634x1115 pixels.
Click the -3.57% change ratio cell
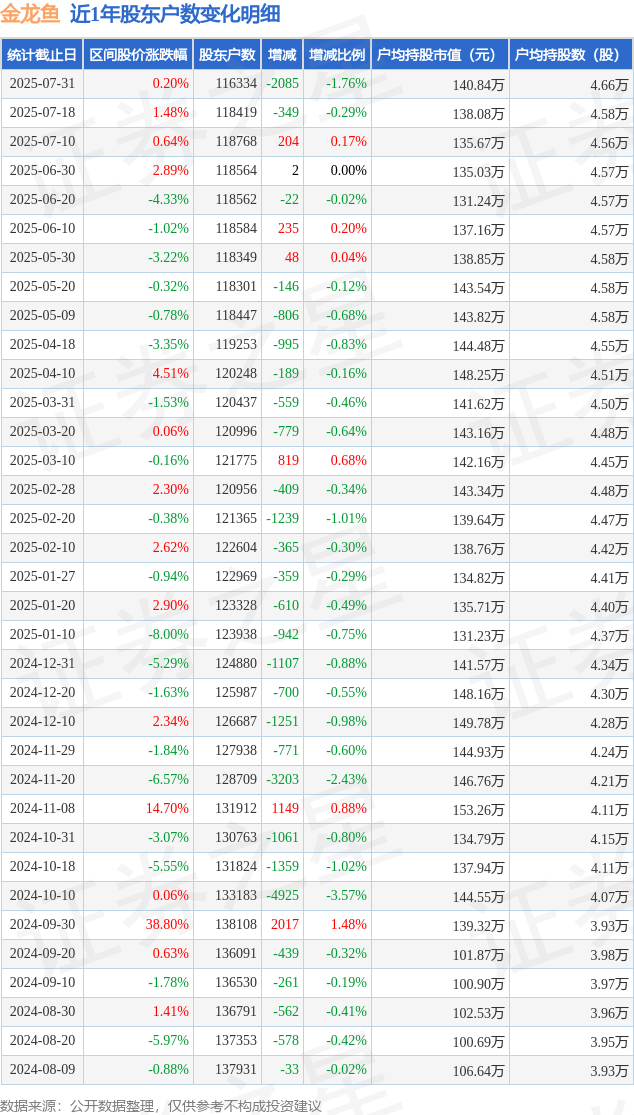point(346,895)
